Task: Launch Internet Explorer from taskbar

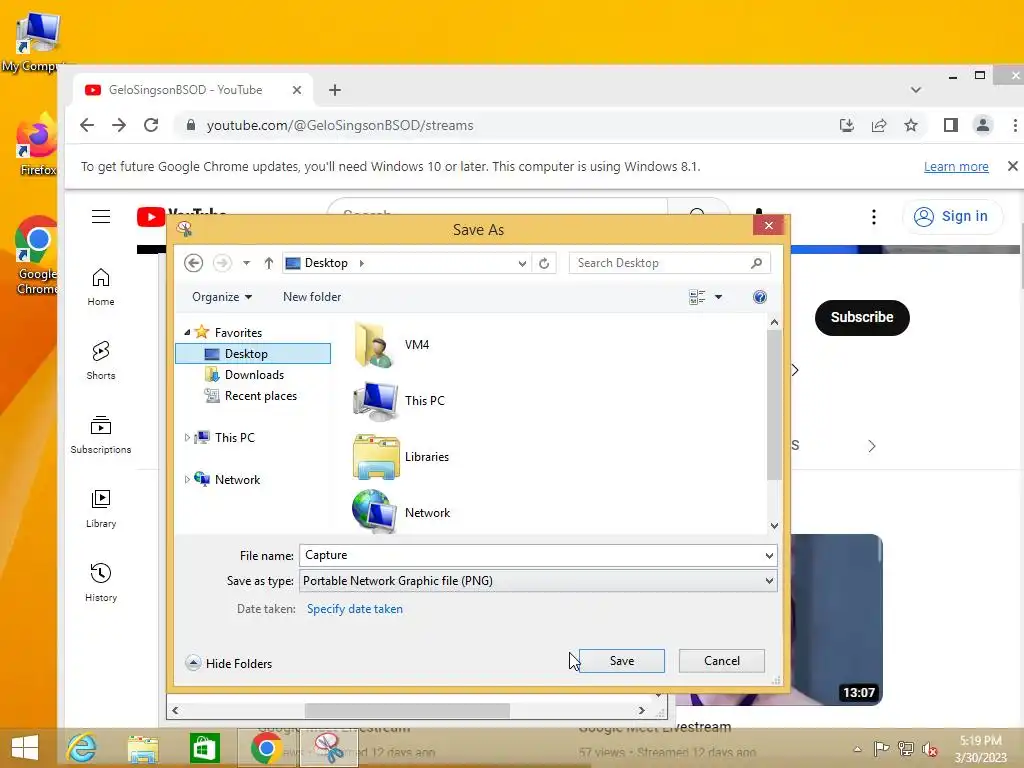Action: click(81, 748)
